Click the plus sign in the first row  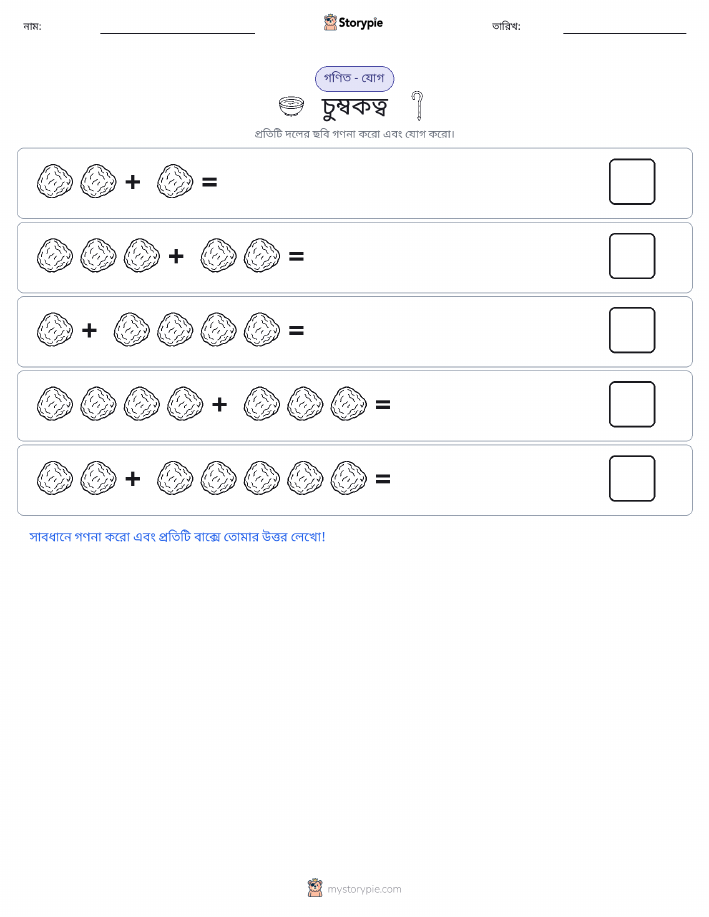click(x=133, y=182)
